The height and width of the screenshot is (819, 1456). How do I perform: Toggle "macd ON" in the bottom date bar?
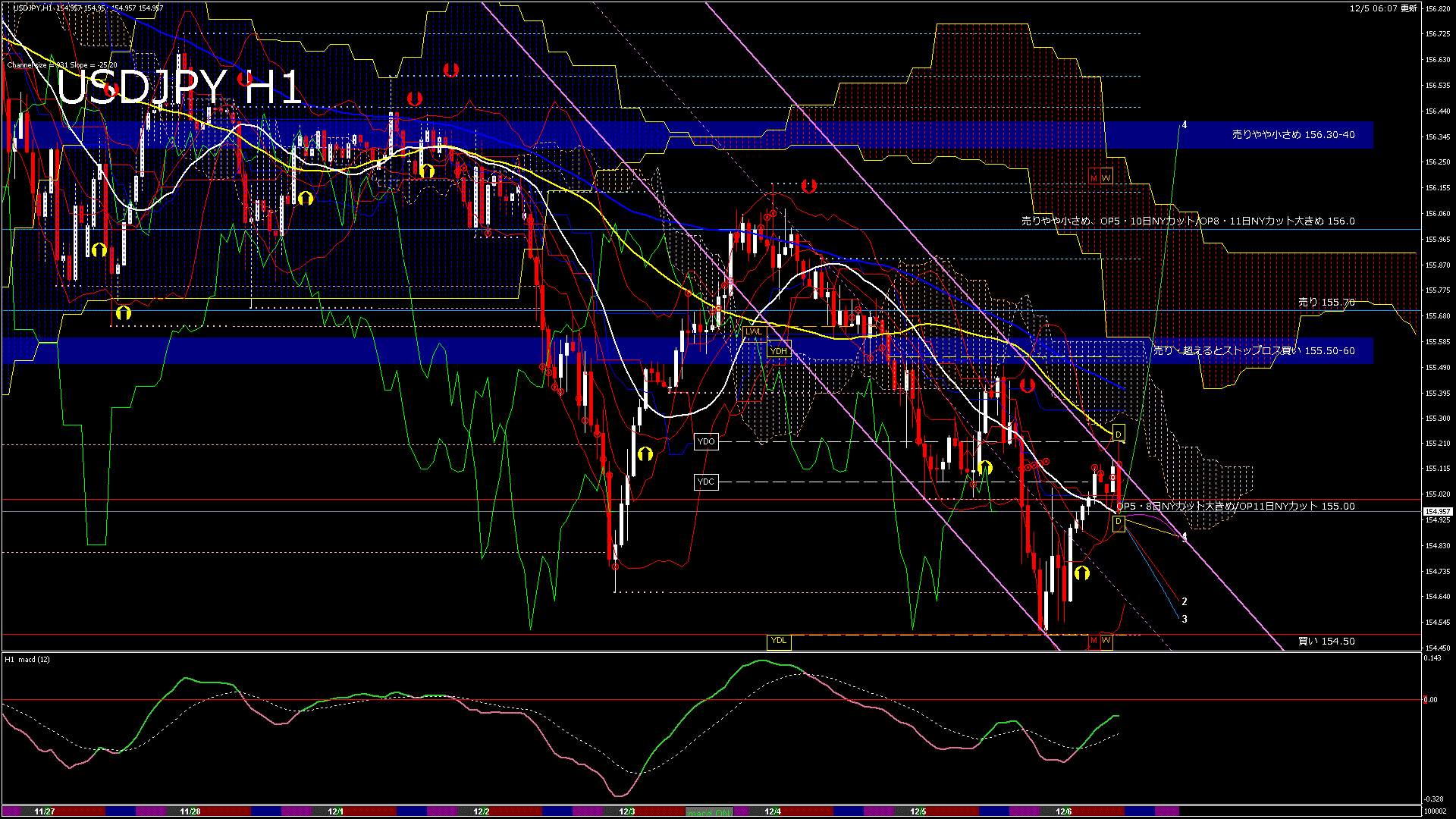pos(711,809)
